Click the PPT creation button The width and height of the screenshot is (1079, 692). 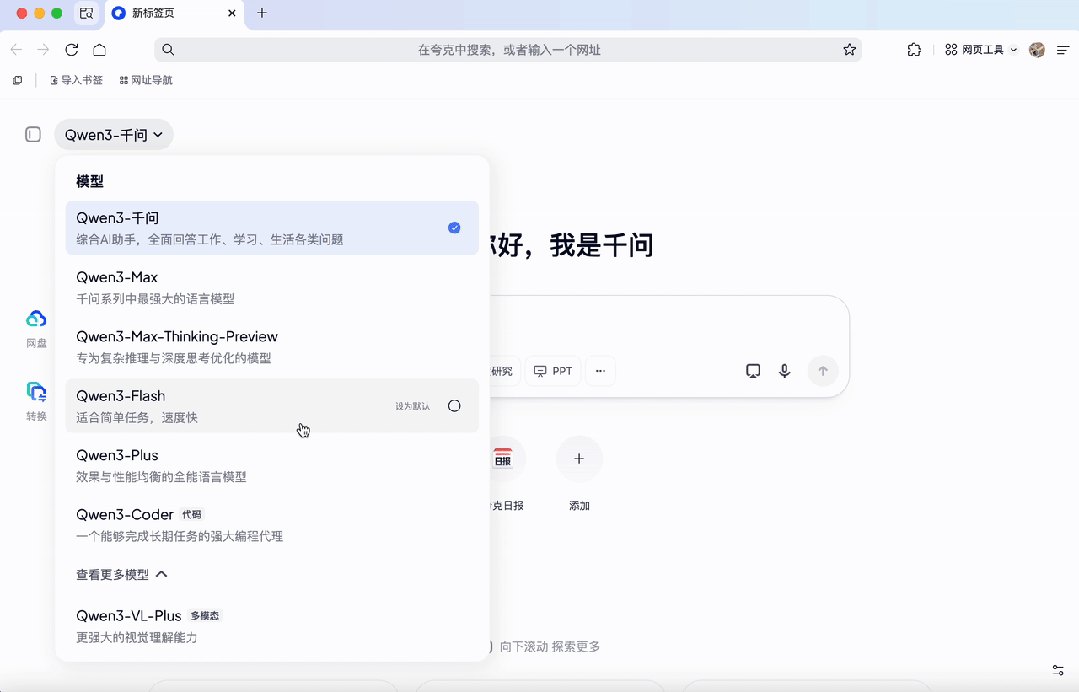tap(553, 370)
